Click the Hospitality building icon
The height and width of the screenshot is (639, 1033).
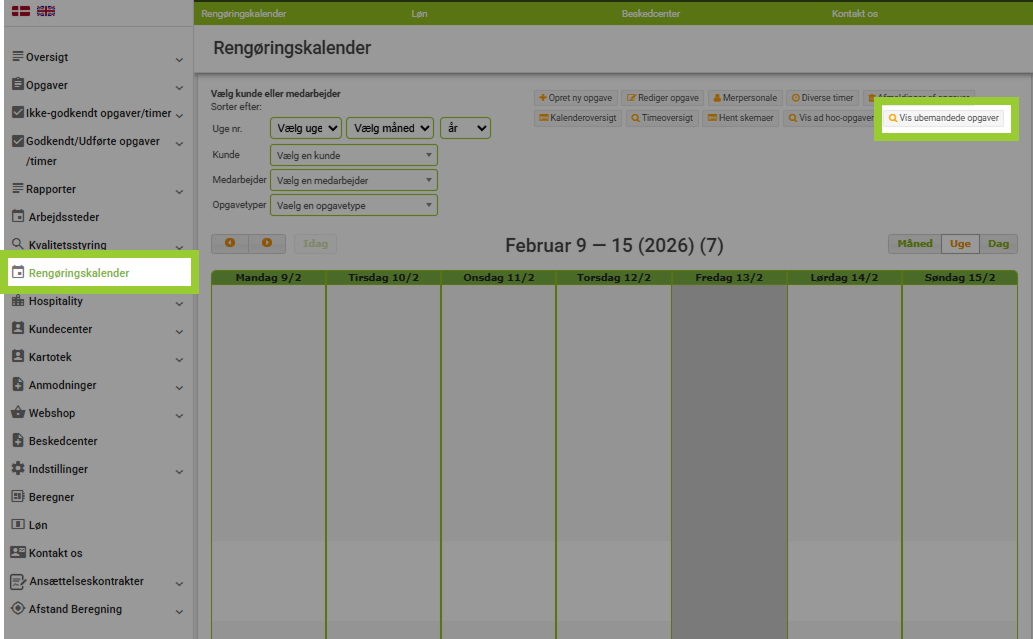(x=18, y=301)
